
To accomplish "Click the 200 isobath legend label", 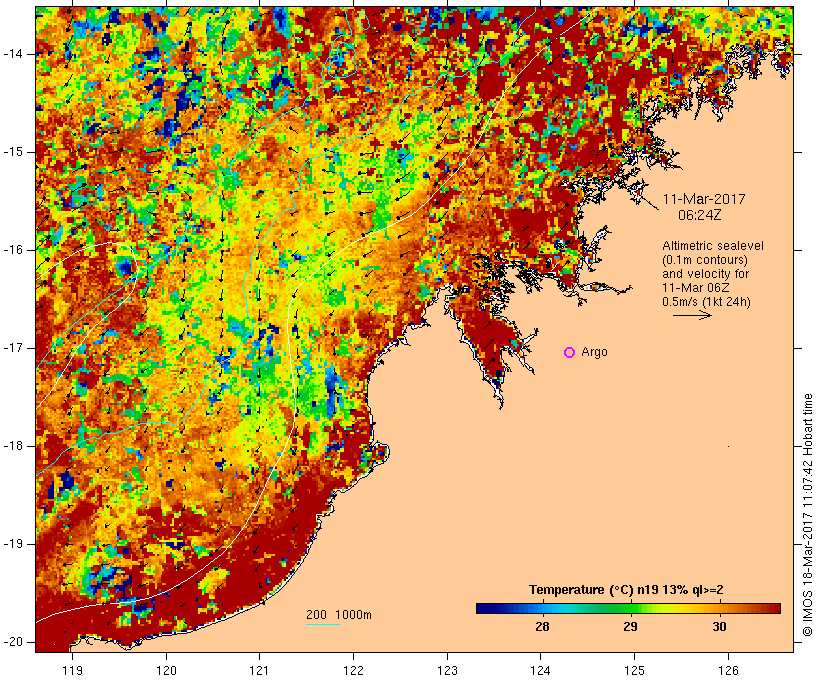I will click(x=316, y=615).
